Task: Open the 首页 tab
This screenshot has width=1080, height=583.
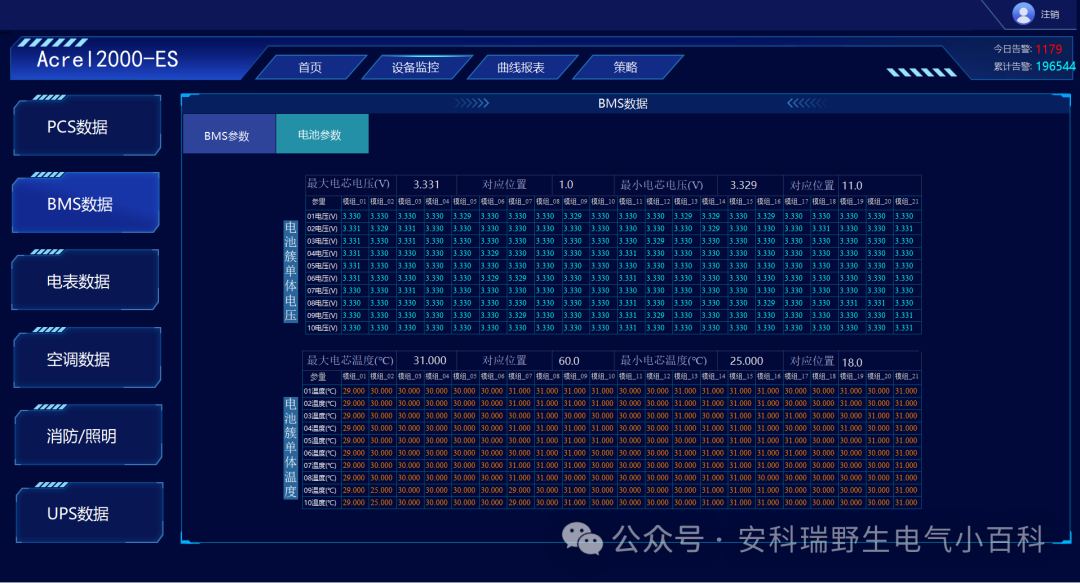Action: (310, 68)
